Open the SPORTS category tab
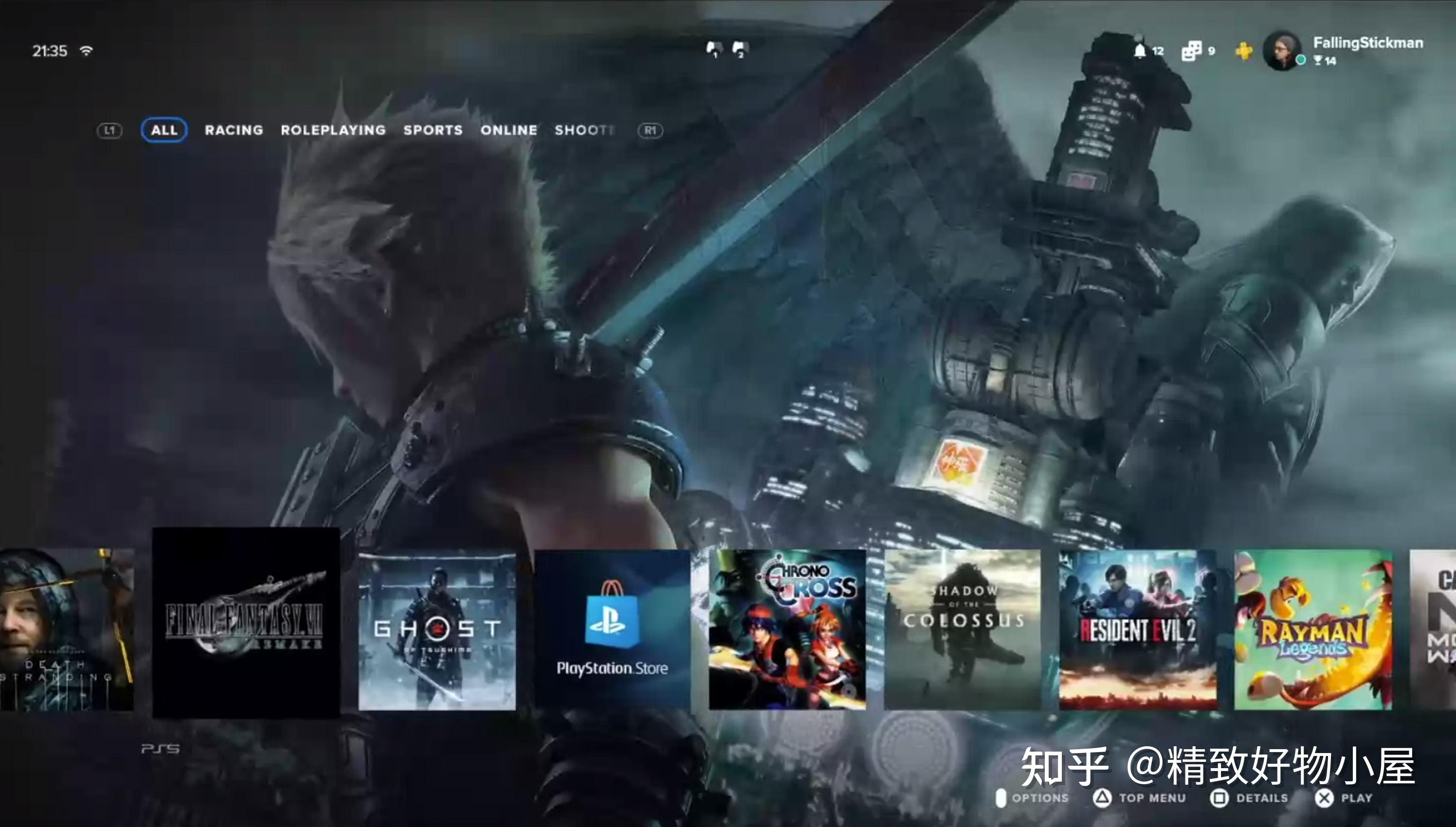This screenshot has height=827, width=1456. click(433, 130)
